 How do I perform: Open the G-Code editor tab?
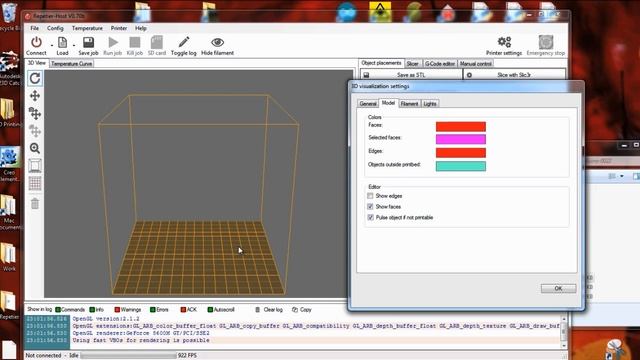(x=440, y=64)
